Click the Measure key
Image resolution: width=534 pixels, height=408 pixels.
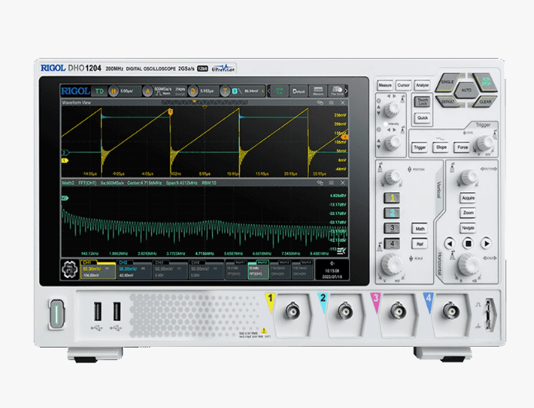tap(385, 85)
